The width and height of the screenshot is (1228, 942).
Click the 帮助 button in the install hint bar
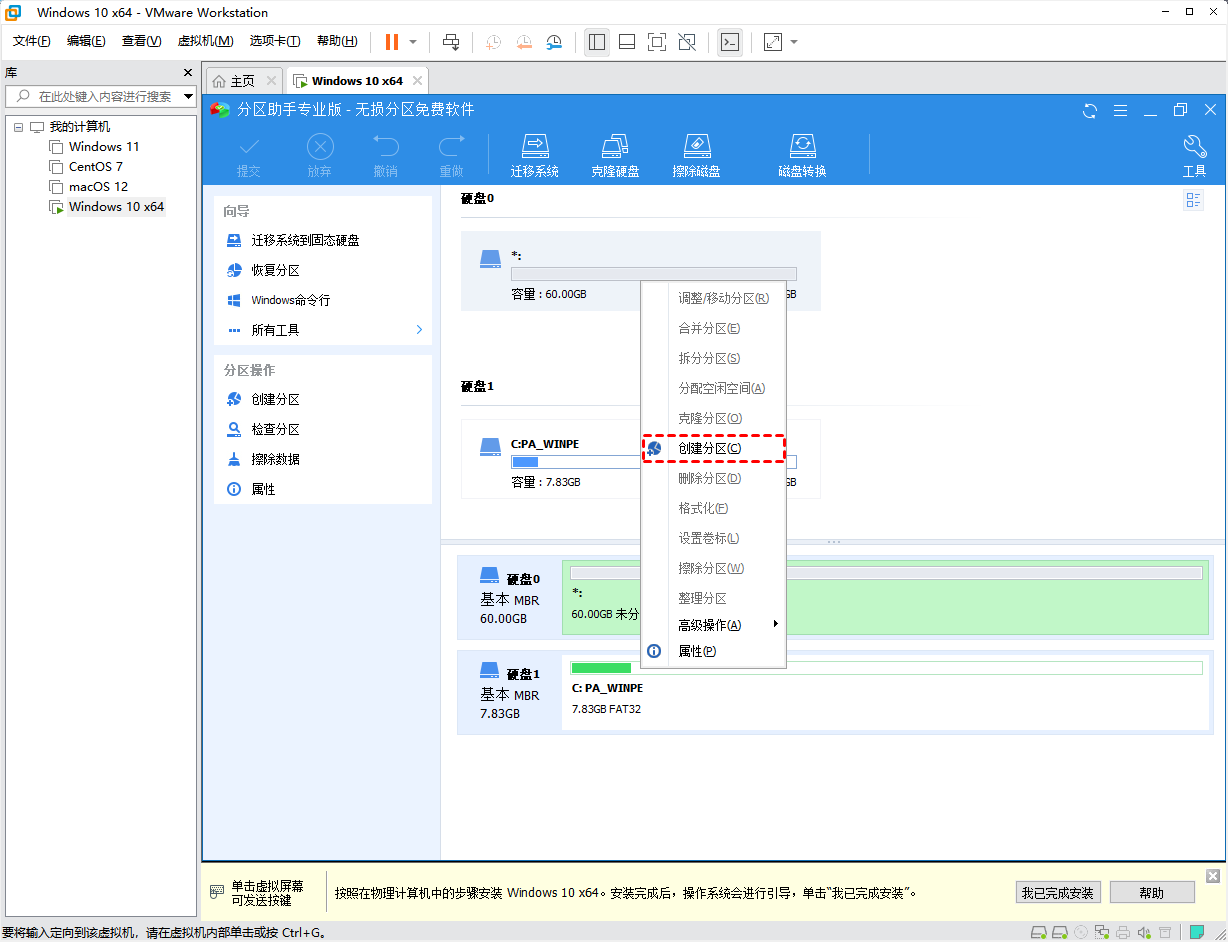1152,893
